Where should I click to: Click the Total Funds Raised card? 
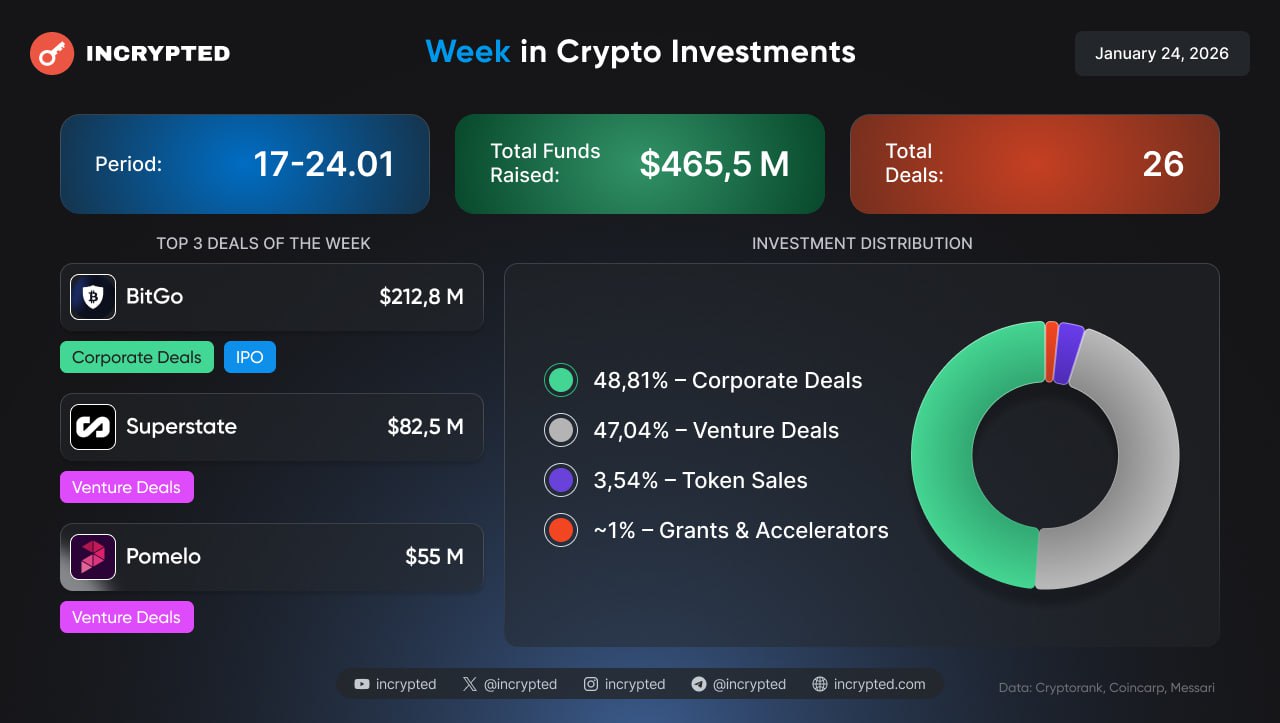[x=640, y=164]
